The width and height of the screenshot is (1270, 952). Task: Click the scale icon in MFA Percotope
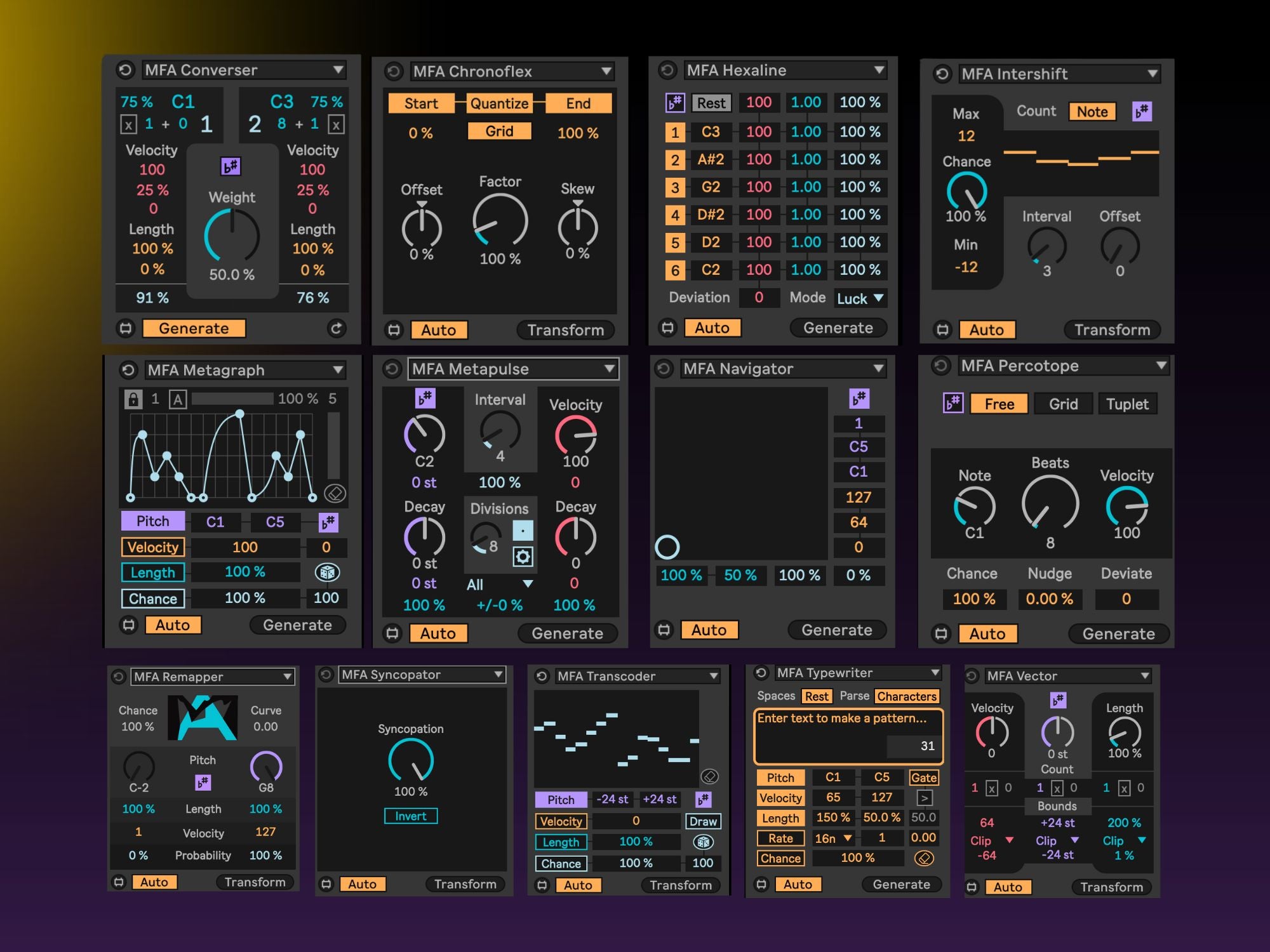[x=952, y=403]
